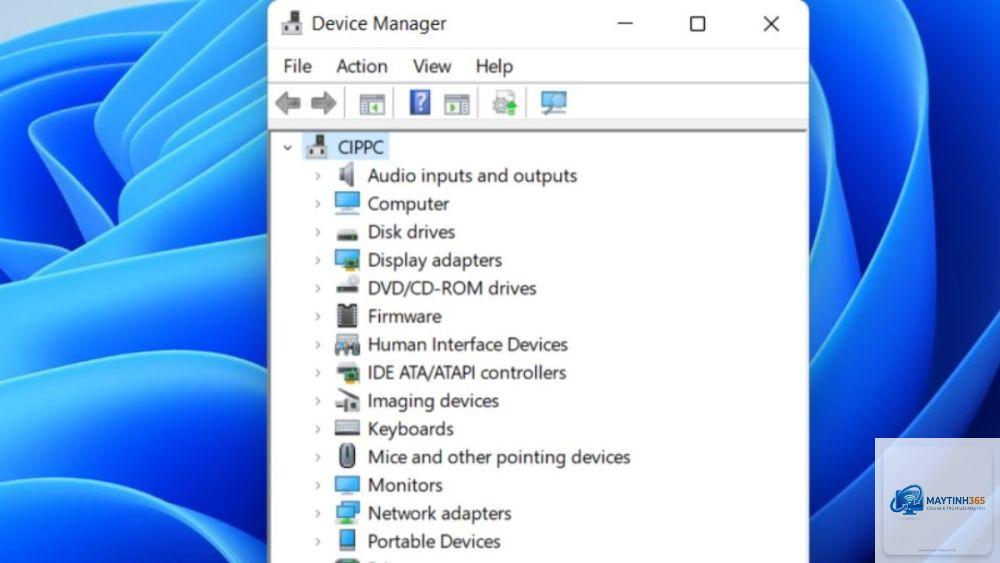Select the DVD/CD-ROM drives row text
Image resolution: width=1000 pixels, height=563 pixels.
(x=452, y=288)
